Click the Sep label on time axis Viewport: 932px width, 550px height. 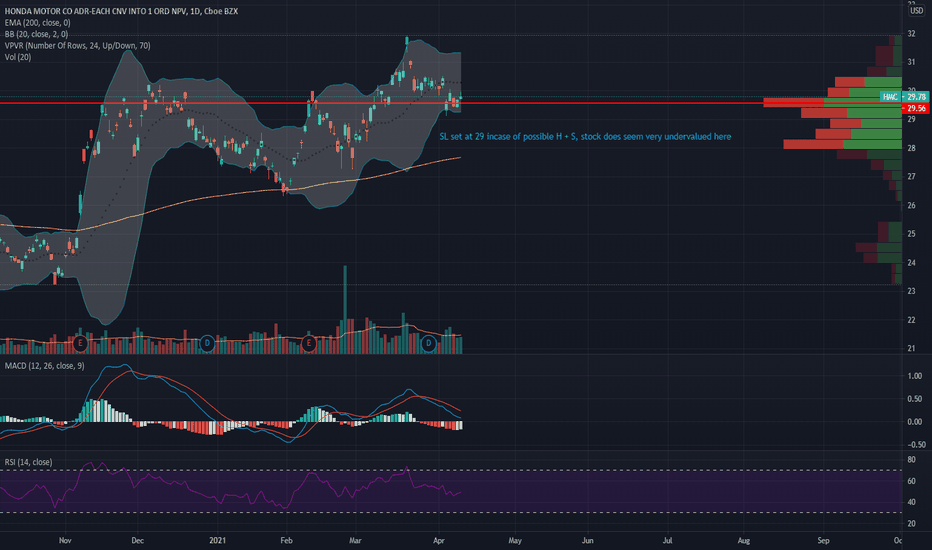823,540
